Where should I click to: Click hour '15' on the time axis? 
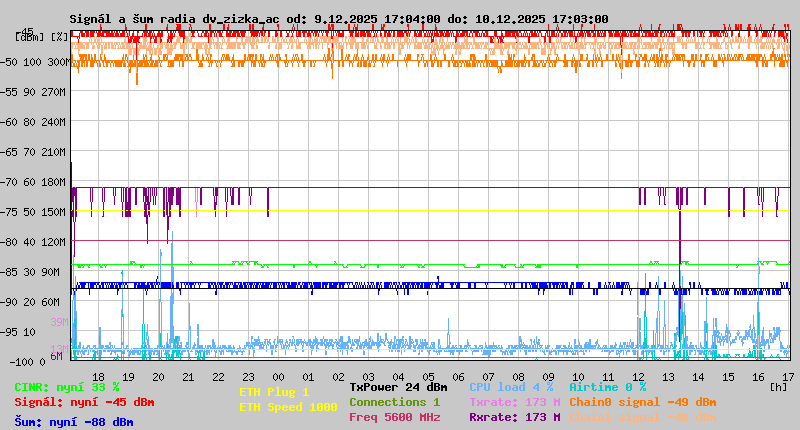[x=729, y=377]
